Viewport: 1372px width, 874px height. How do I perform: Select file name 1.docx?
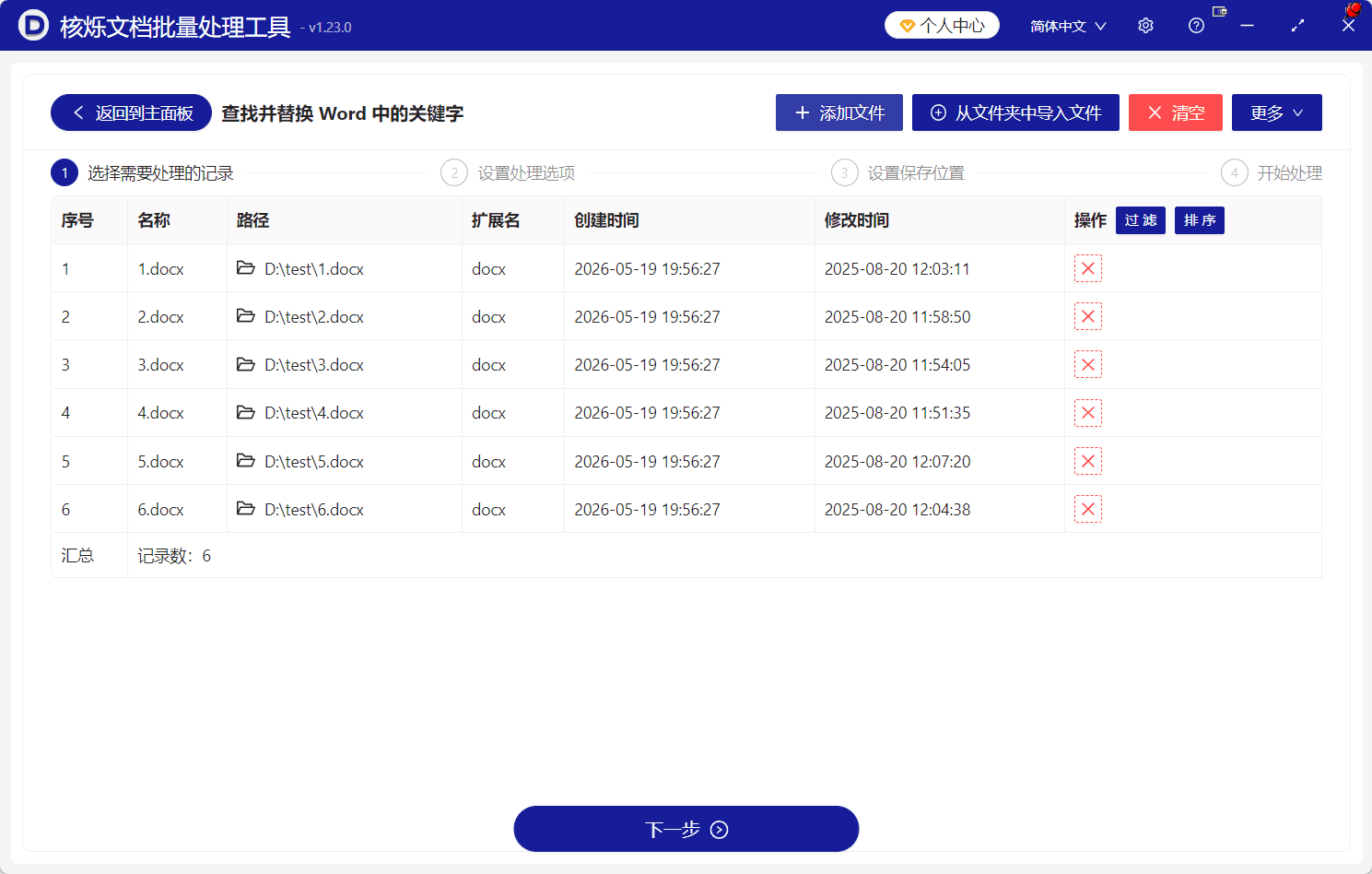click(x=160, y=269)
